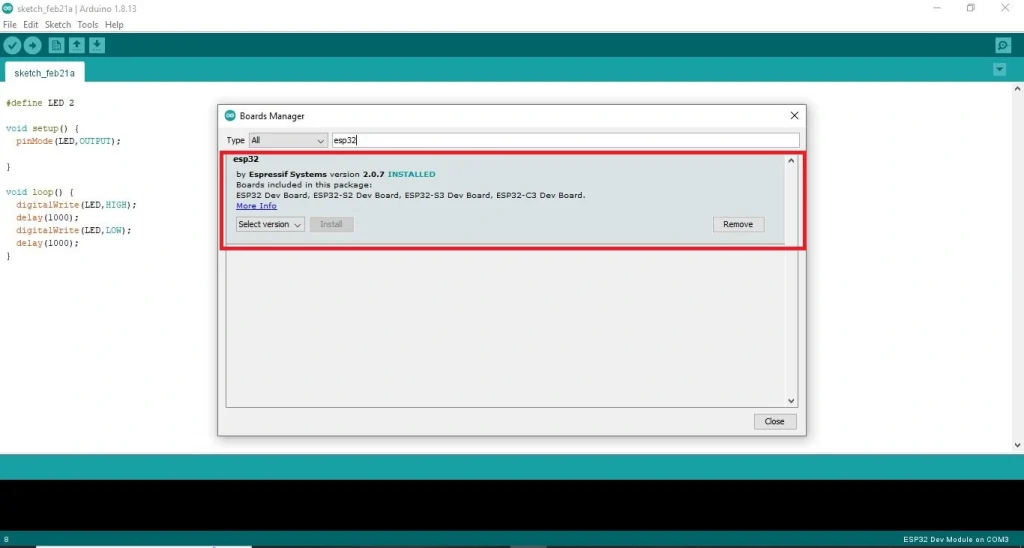Viewport: 1024px width, 548px height.
Task: Minimize the Arduino IDE window
Action: point(937,8)
